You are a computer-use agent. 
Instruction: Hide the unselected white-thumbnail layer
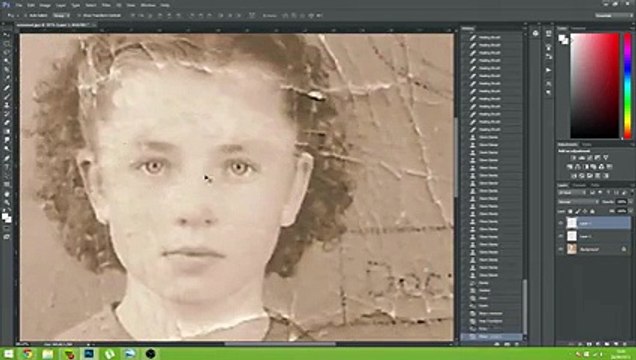coord(561,236)
